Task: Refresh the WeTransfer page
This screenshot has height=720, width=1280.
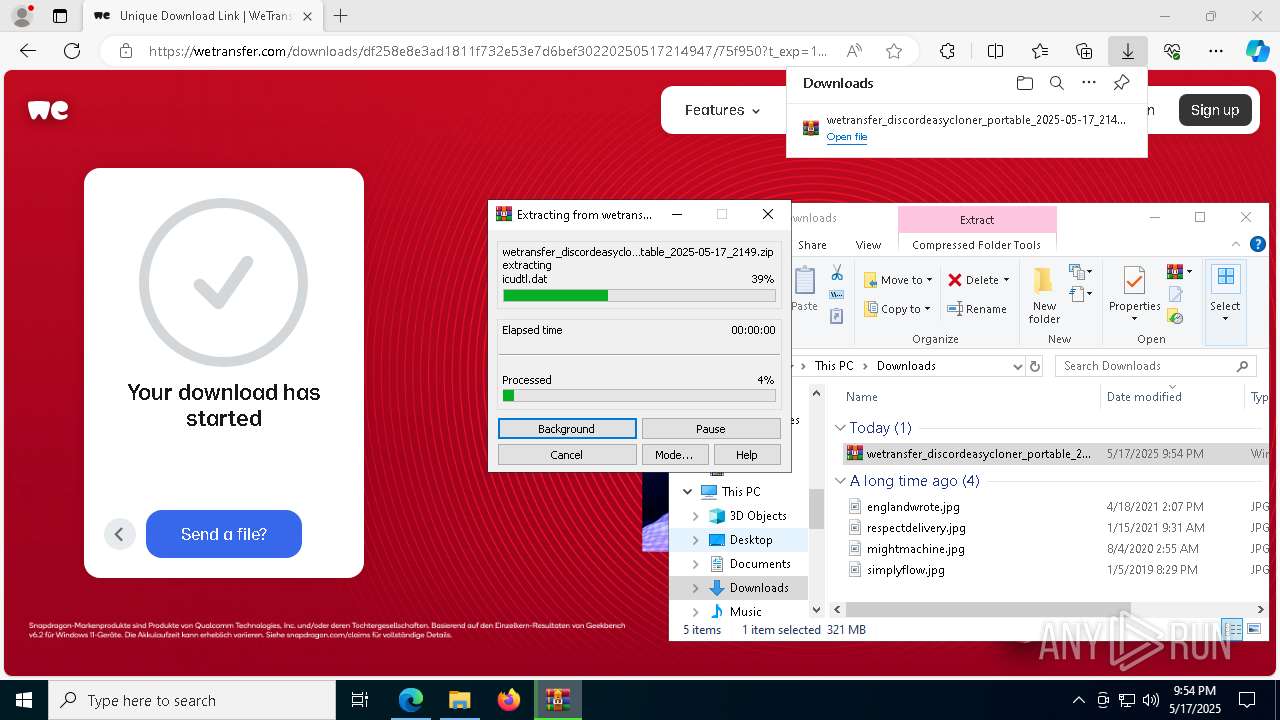Action: [x=72, y=51]
